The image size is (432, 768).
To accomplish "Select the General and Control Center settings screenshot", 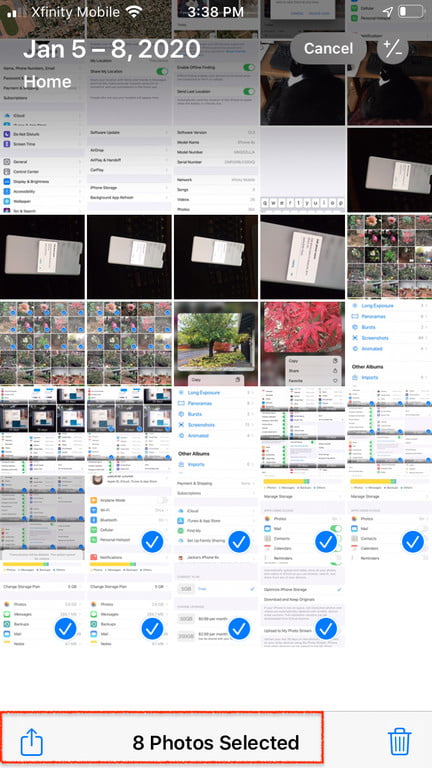I will click(x=42, y=169).
